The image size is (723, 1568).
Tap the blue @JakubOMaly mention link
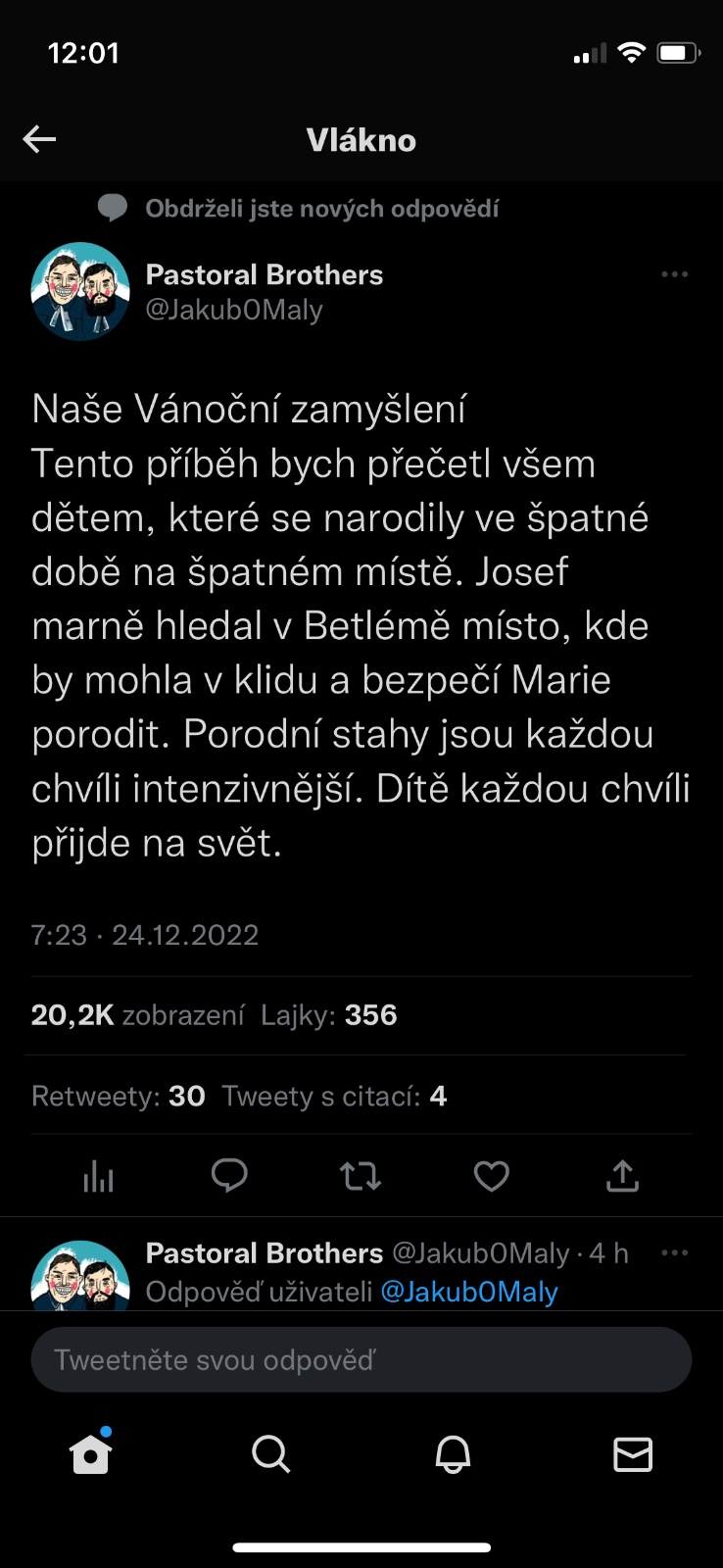tap(469, 1292)
